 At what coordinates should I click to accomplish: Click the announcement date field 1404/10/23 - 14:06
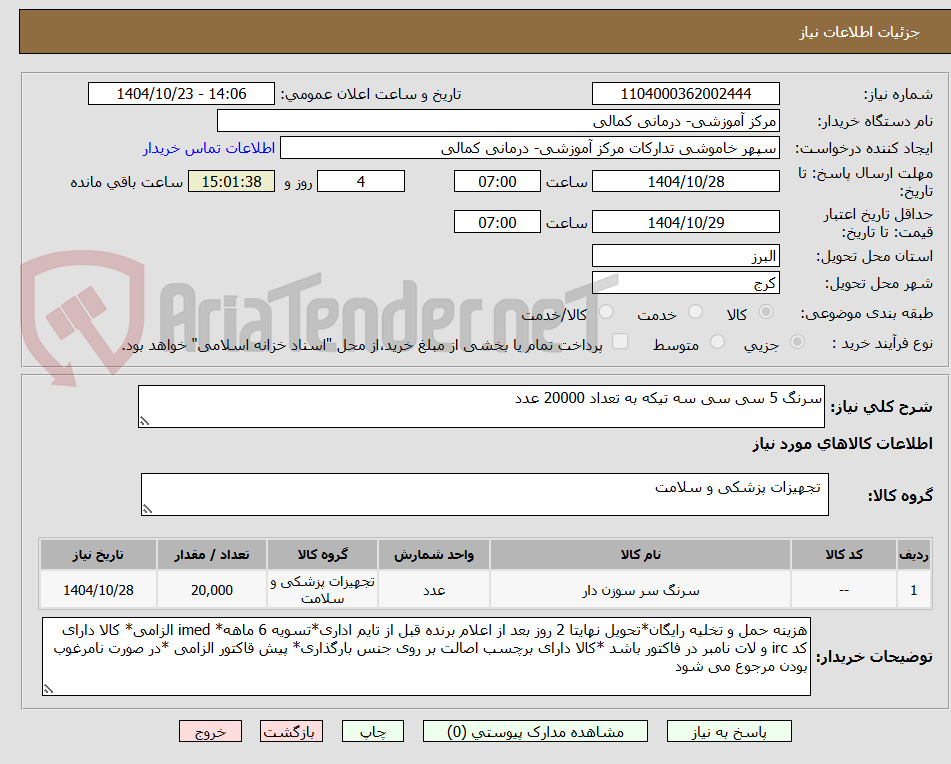[x=181, y=94]
